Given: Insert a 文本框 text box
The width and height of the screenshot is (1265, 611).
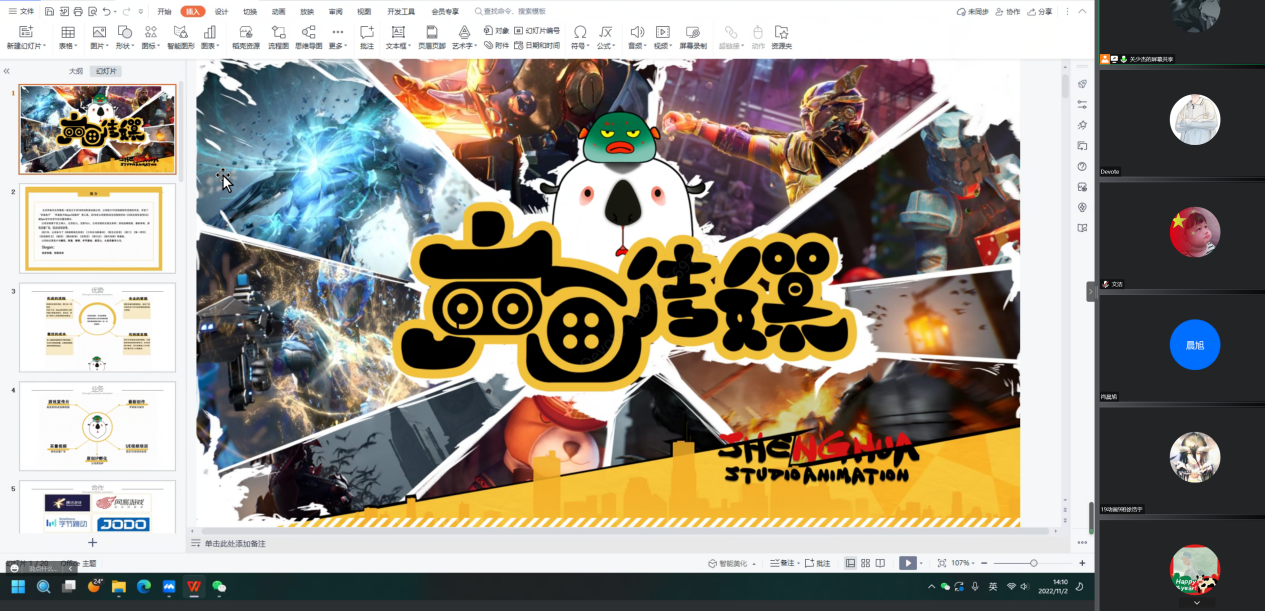Looking at the screenshot, I should [397, 38].
